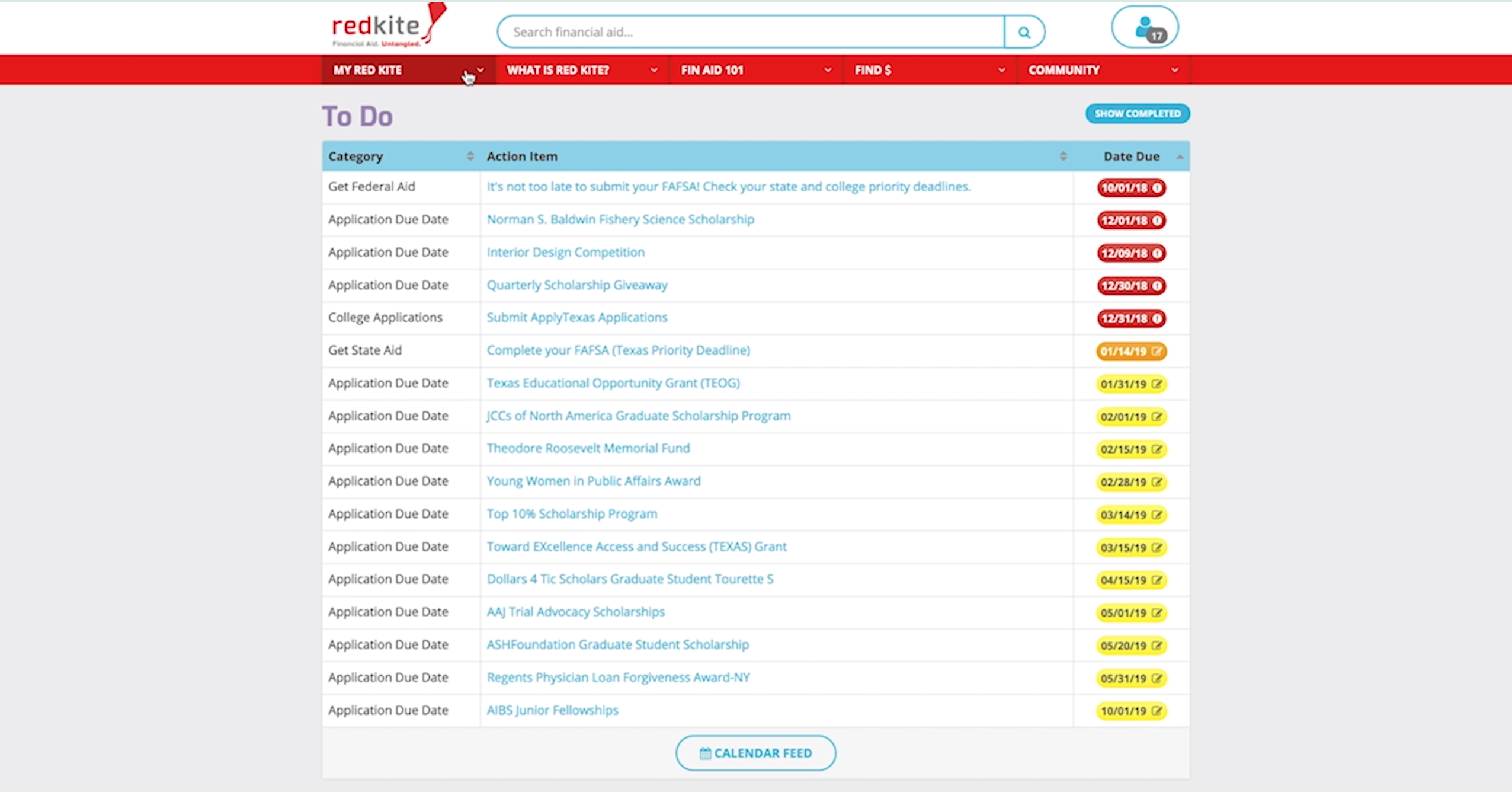Click edit icon on 05/31/19 due date

1157,678
